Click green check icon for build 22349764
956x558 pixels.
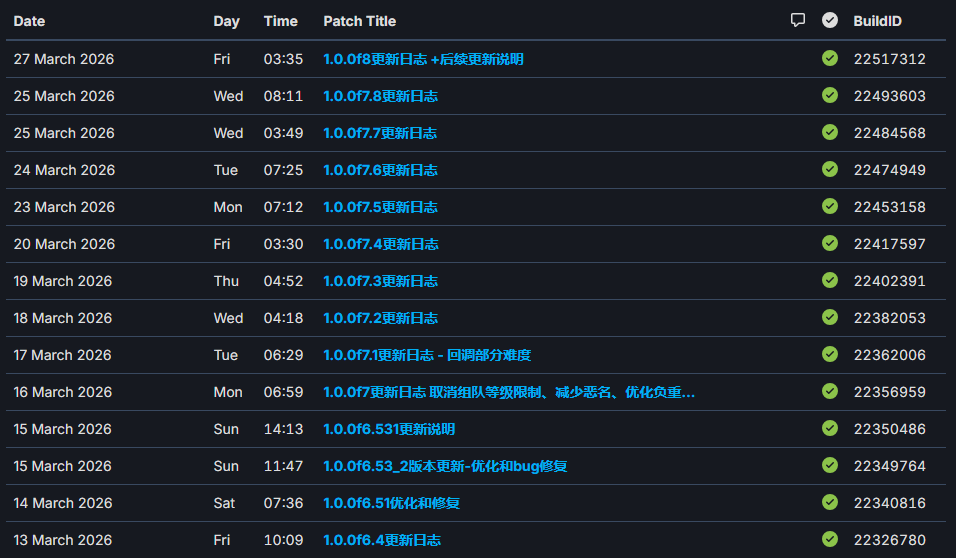click(x=829, y=465)
